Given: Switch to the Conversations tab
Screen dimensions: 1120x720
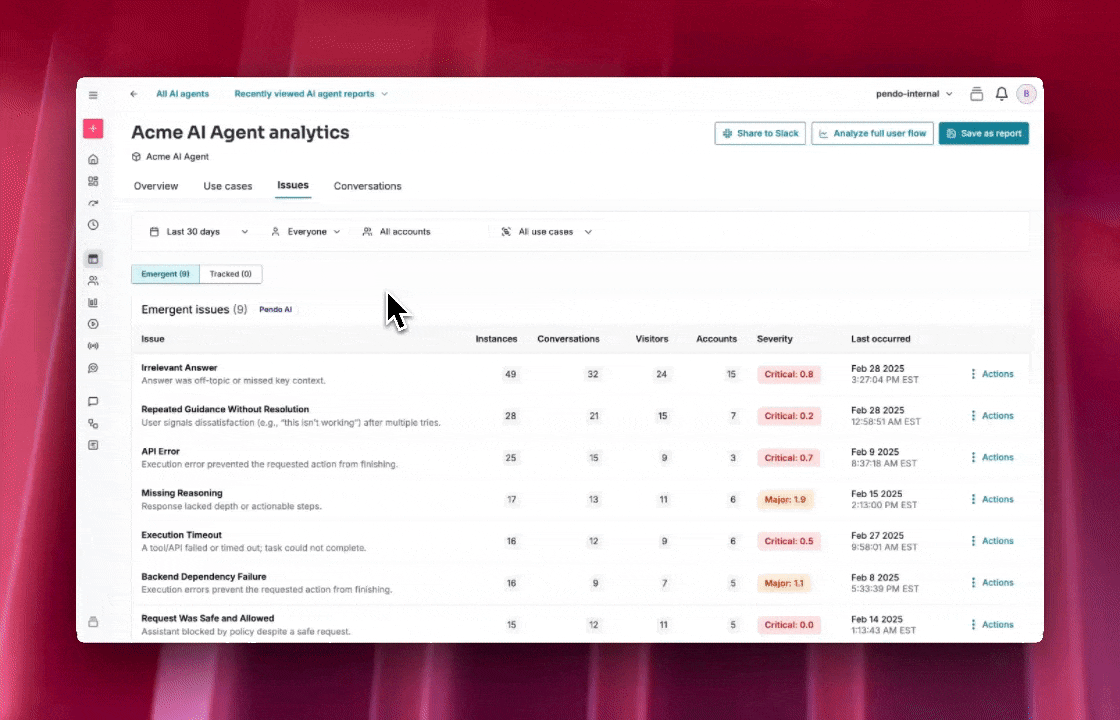Looking at the screenshot, I should [367, 186].
